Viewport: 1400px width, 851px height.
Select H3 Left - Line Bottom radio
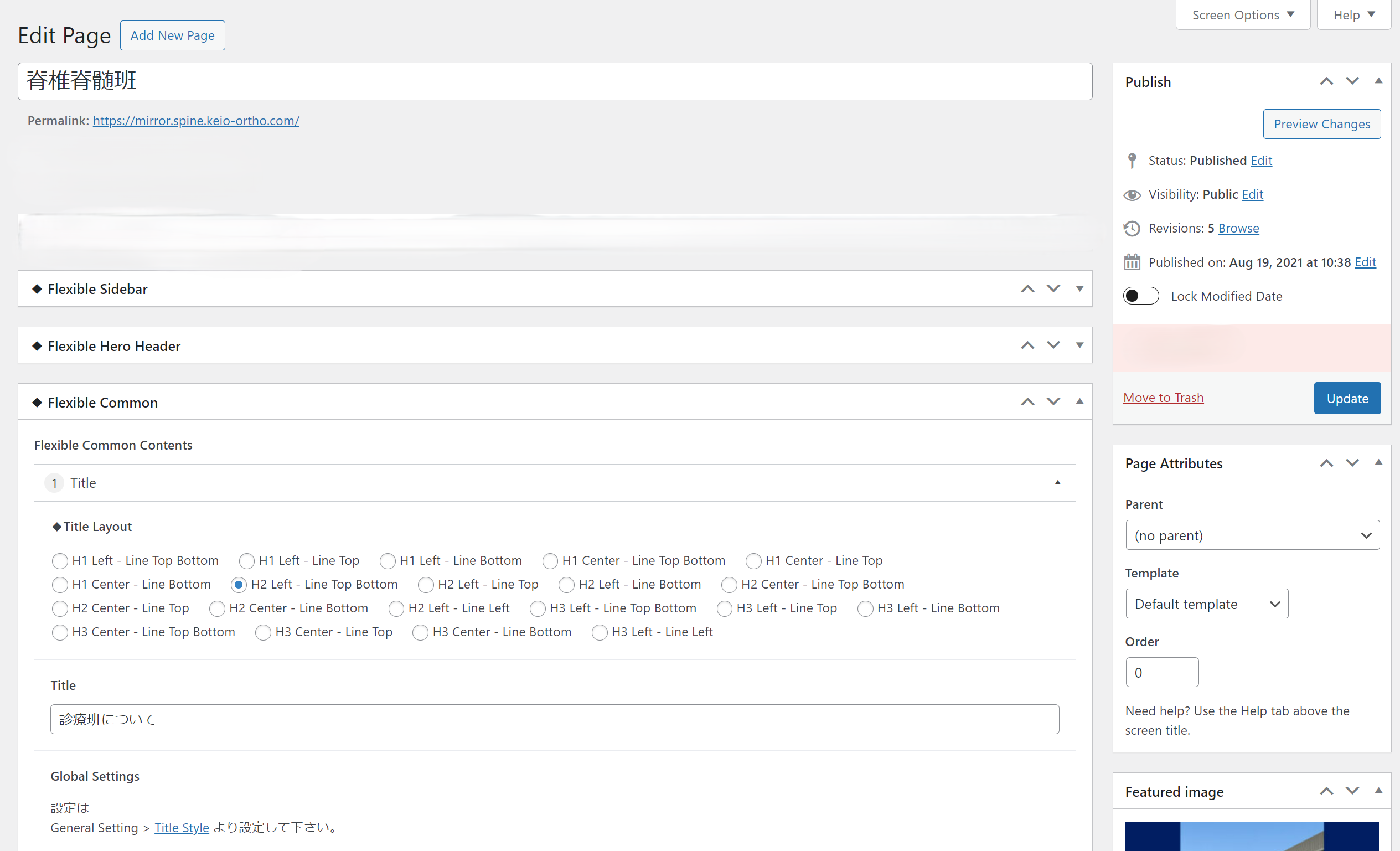coord(865,609)
